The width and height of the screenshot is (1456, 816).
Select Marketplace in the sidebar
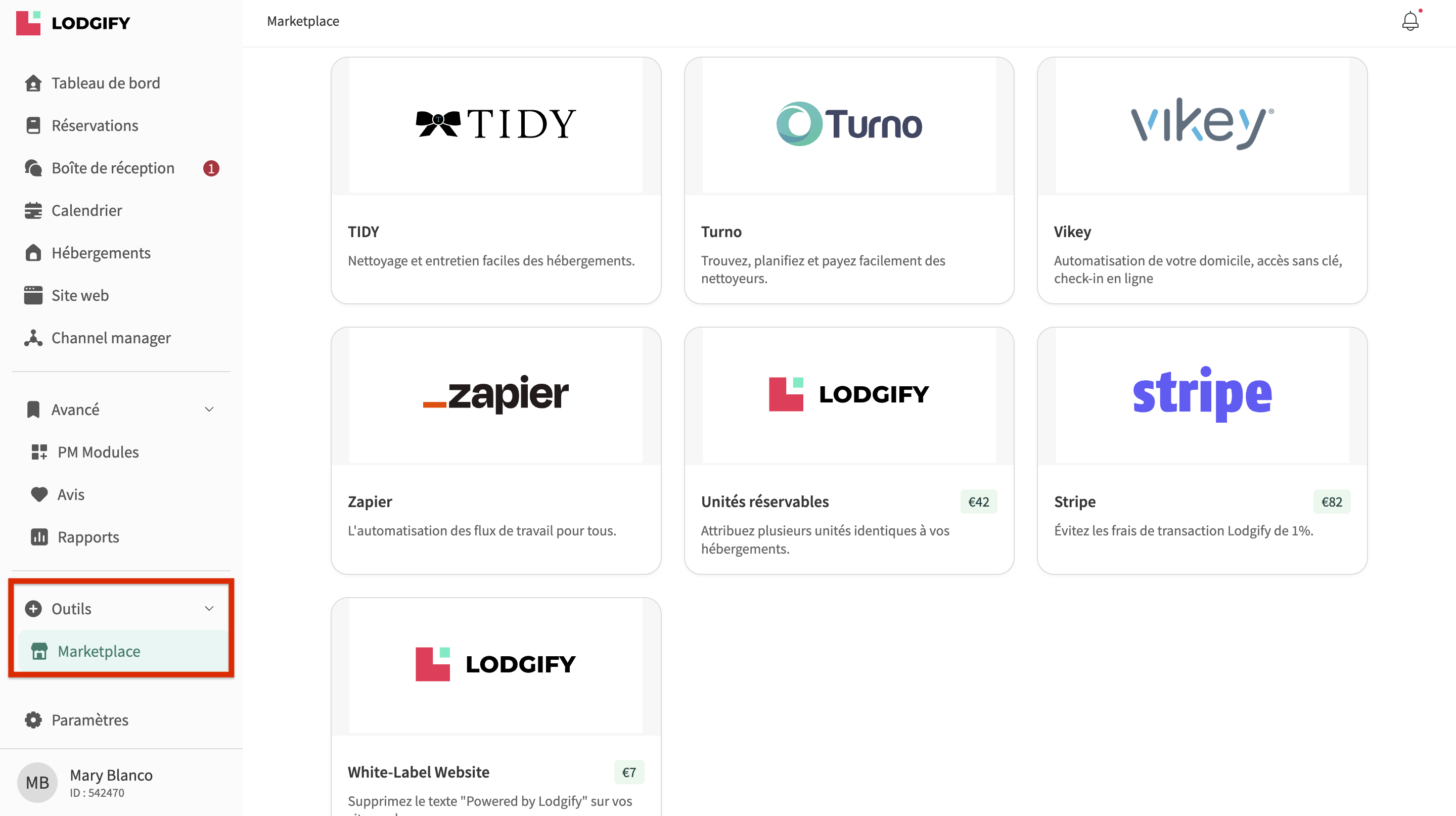point(99,651)
